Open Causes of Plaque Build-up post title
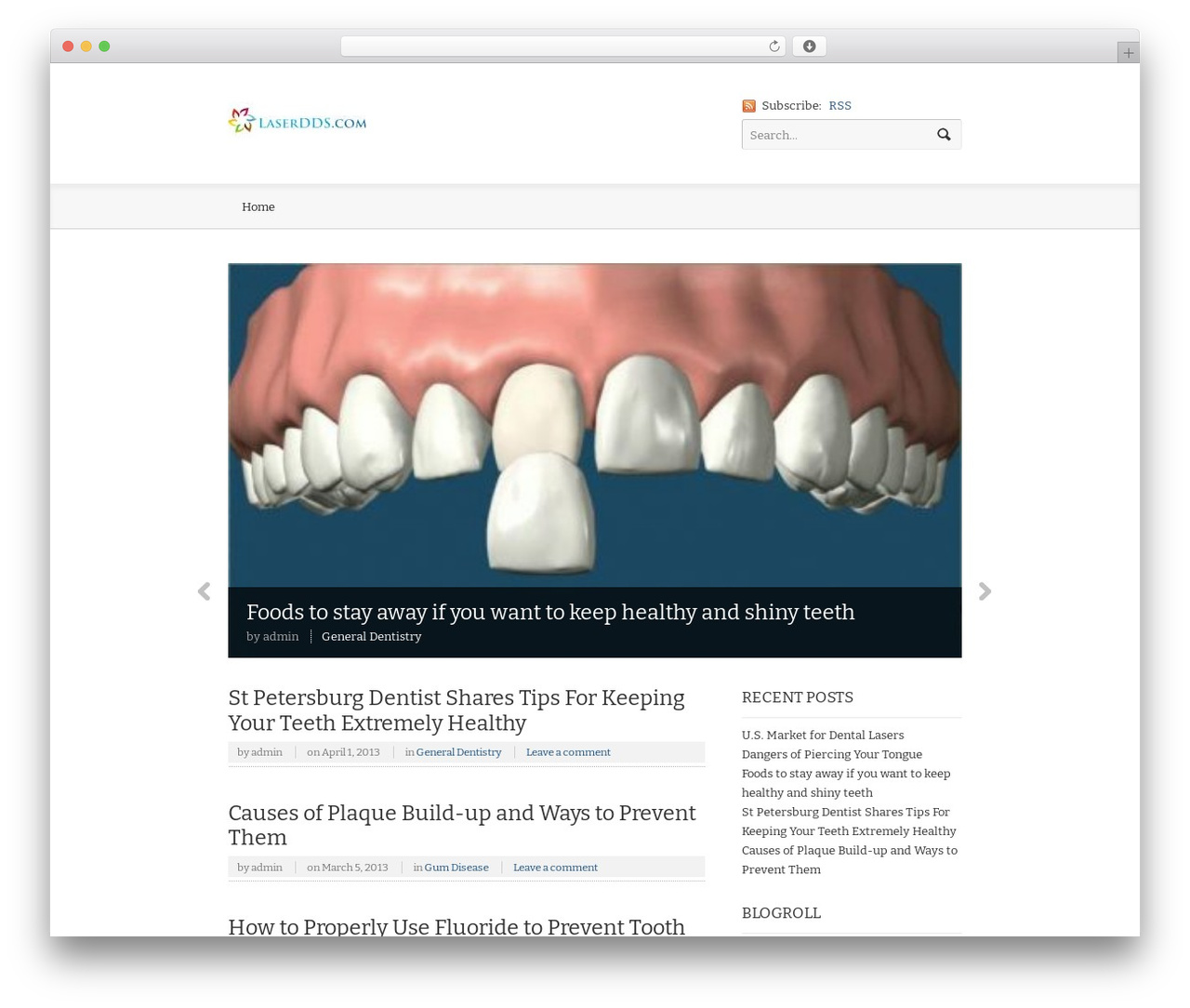The width and height of the screenshot is (1190, 1008). tap(462, 826)
